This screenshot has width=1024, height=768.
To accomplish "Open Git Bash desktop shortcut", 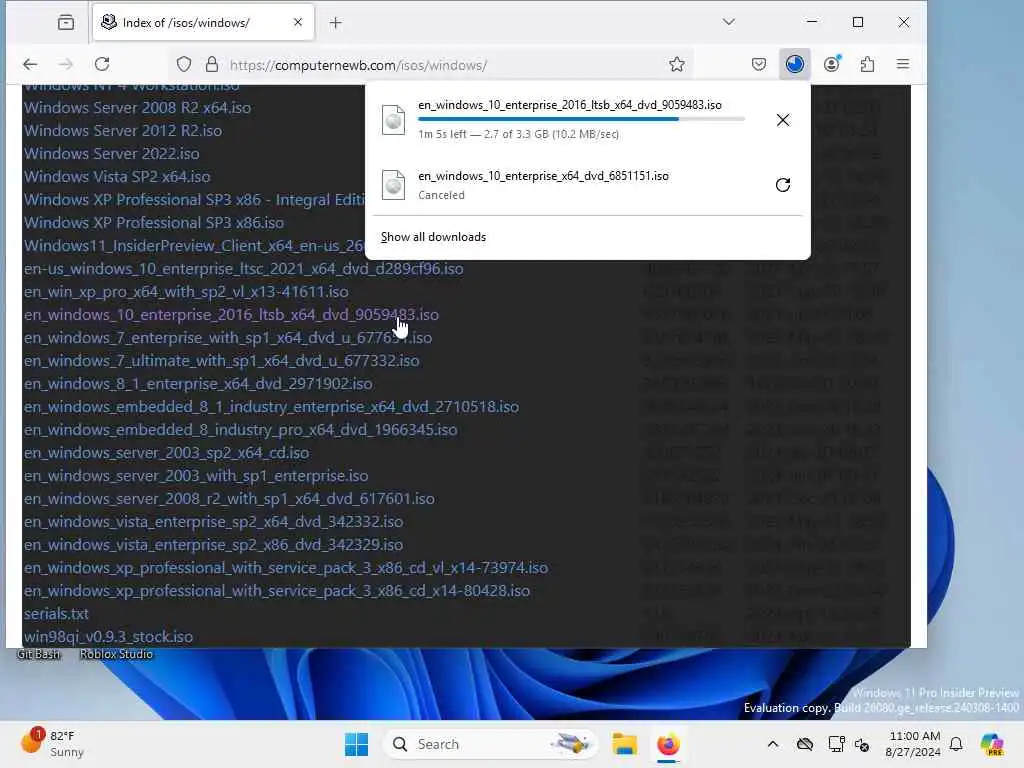I will [39, 654].
